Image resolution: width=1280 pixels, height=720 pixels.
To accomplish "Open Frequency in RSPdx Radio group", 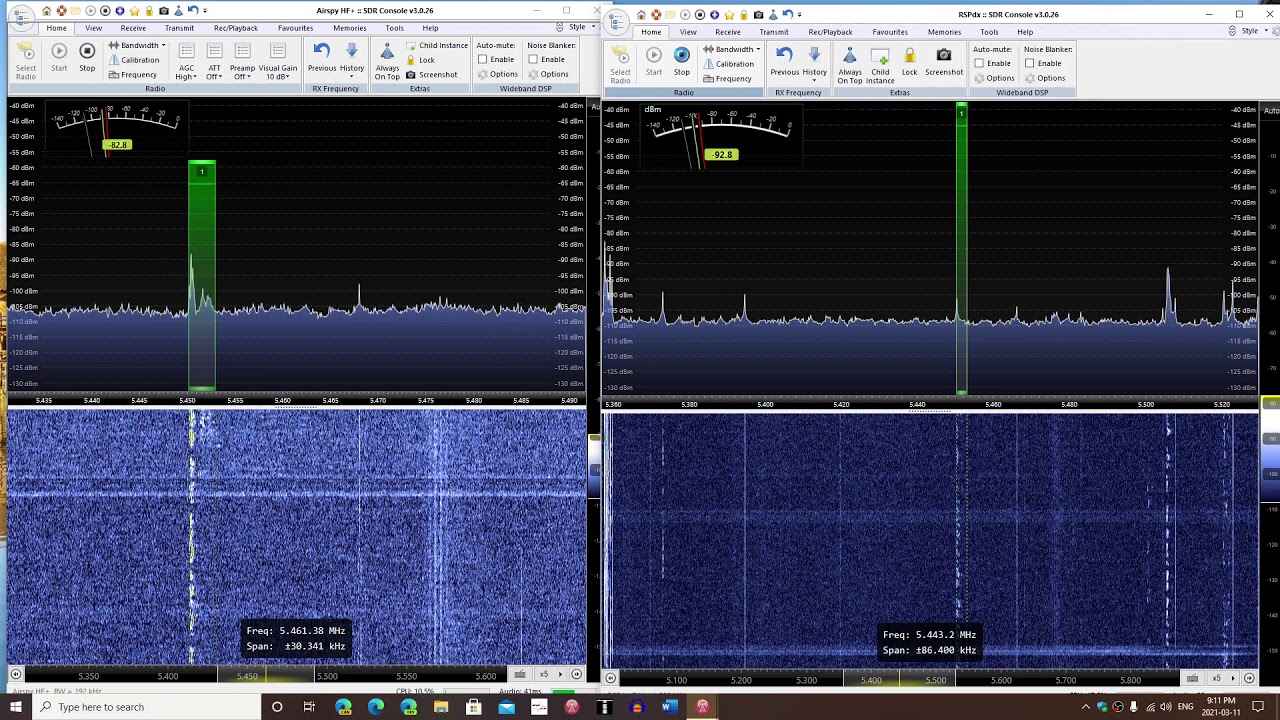I will (727, 79).
